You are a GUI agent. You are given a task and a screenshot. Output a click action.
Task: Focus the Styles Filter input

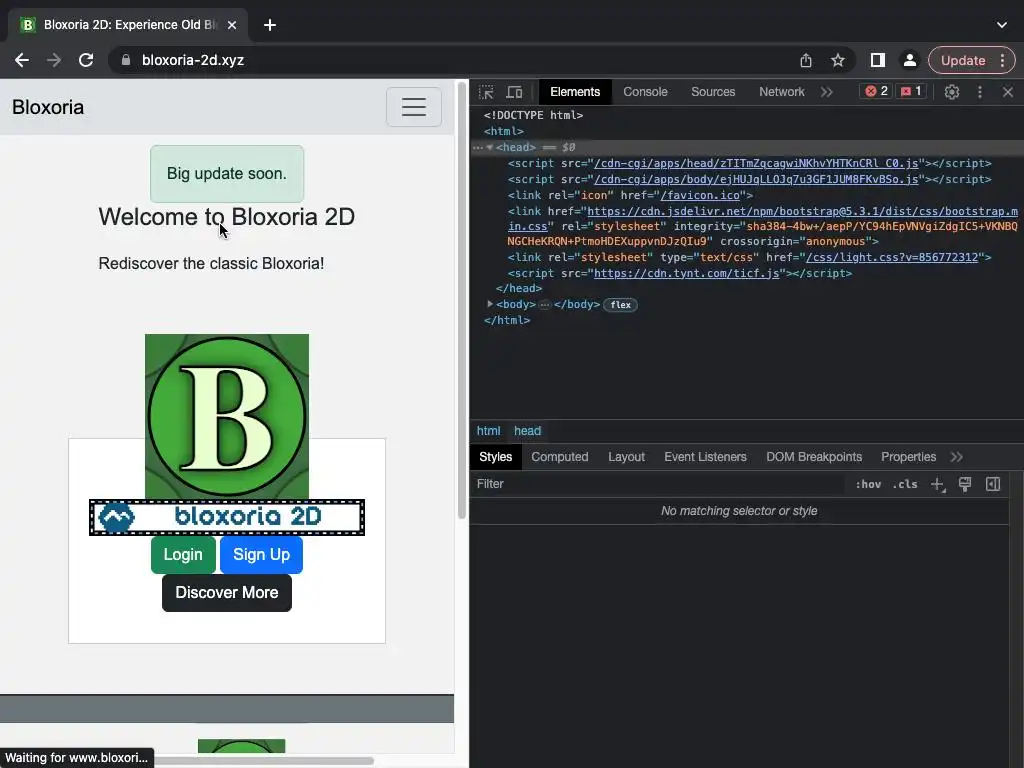click(x=656, y=484)
